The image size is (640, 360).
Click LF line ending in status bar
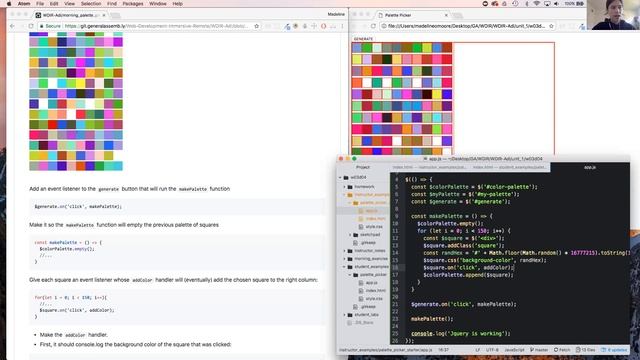coord(478,350)
